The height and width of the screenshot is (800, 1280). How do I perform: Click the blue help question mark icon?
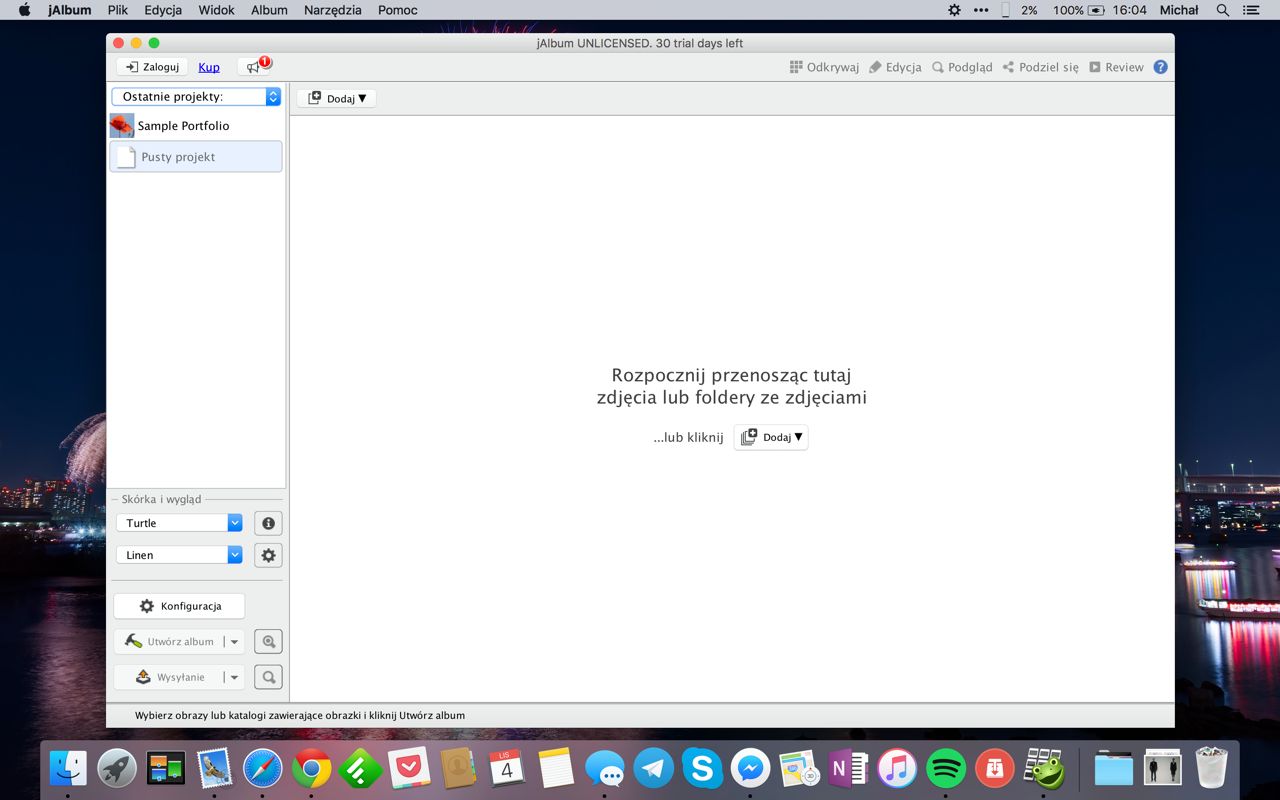pyautogui.click(x=1160, y=67)
